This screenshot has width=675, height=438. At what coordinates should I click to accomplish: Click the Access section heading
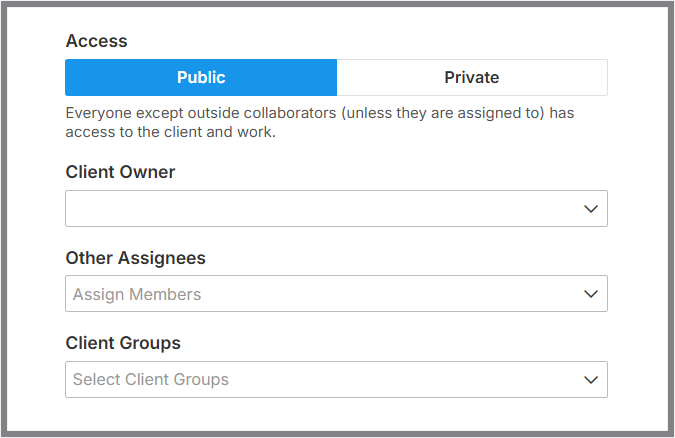(x=96, y=41)
